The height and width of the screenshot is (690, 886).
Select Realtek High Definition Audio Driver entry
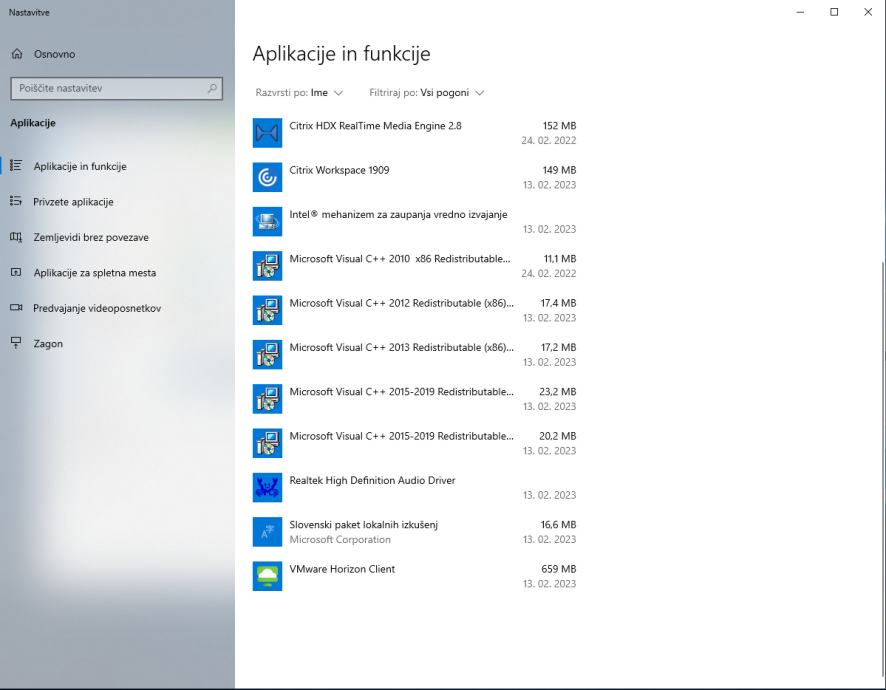pyautogui.click(x=415, y=487)
